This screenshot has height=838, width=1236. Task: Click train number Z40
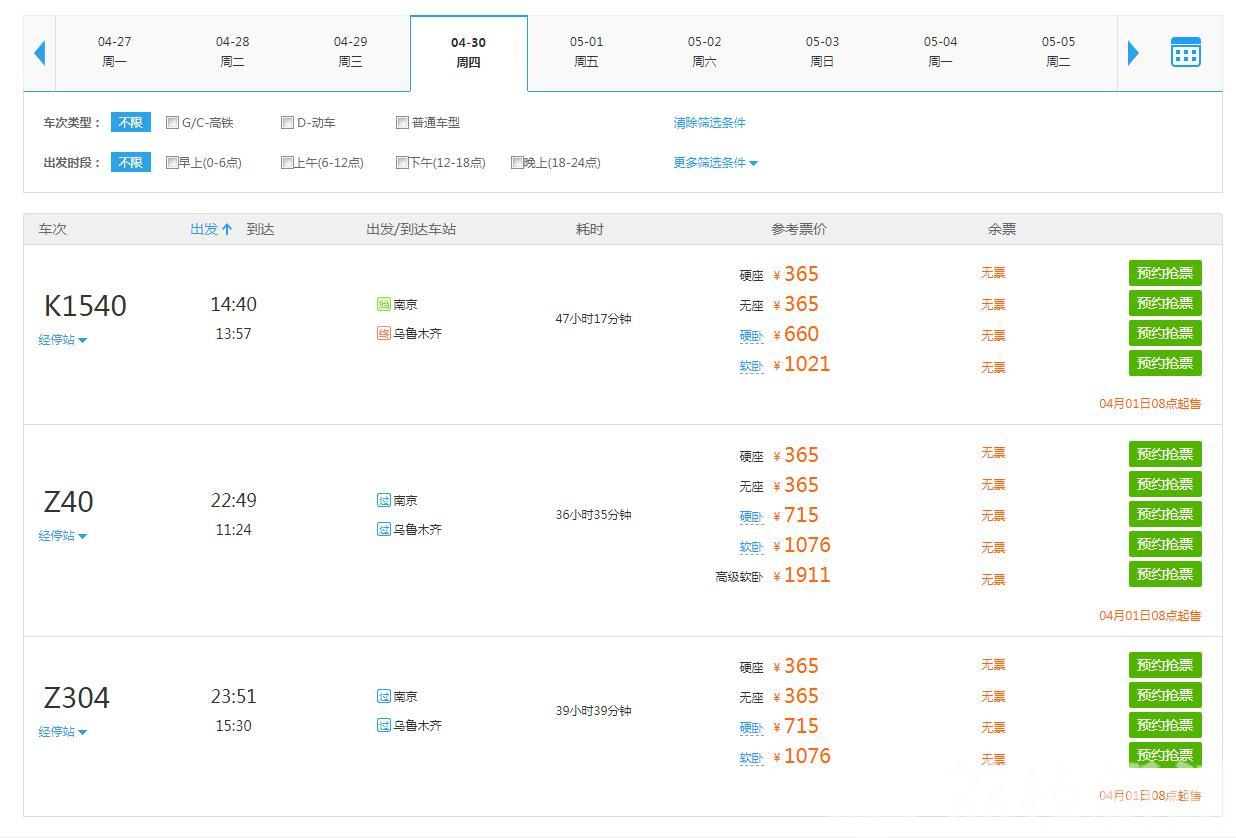tap(69, 501)
